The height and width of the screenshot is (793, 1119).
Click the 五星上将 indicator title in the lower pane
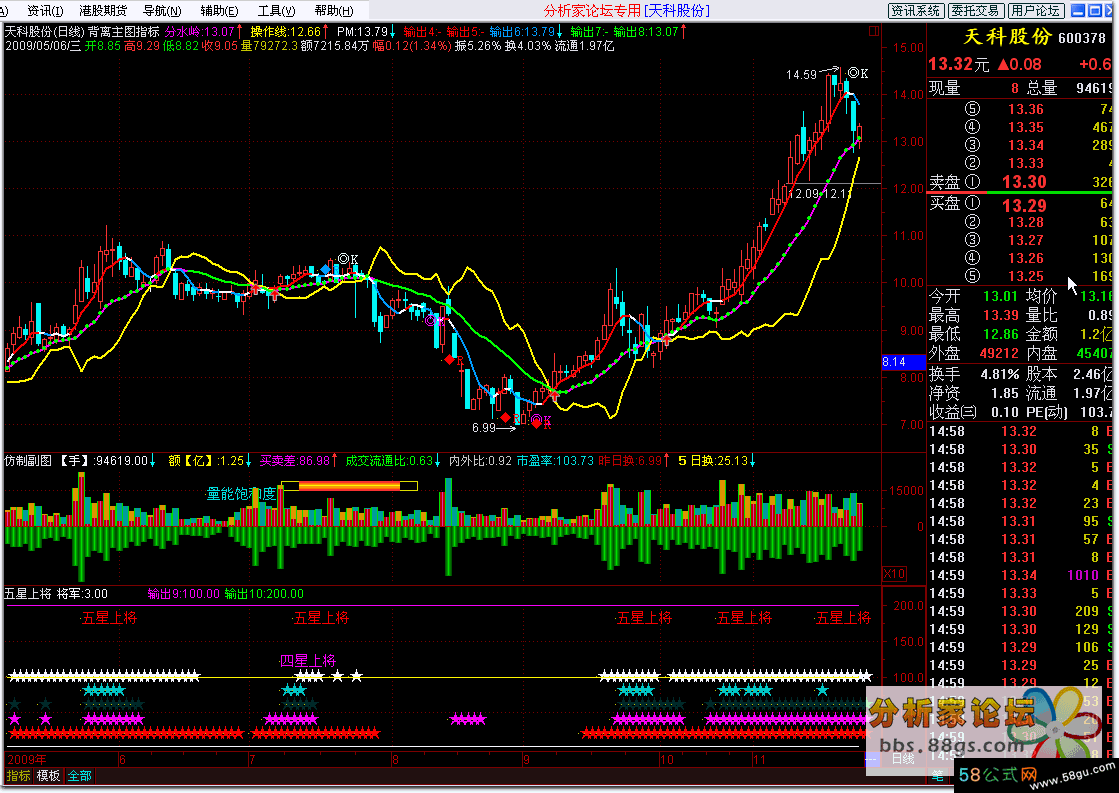28,594
